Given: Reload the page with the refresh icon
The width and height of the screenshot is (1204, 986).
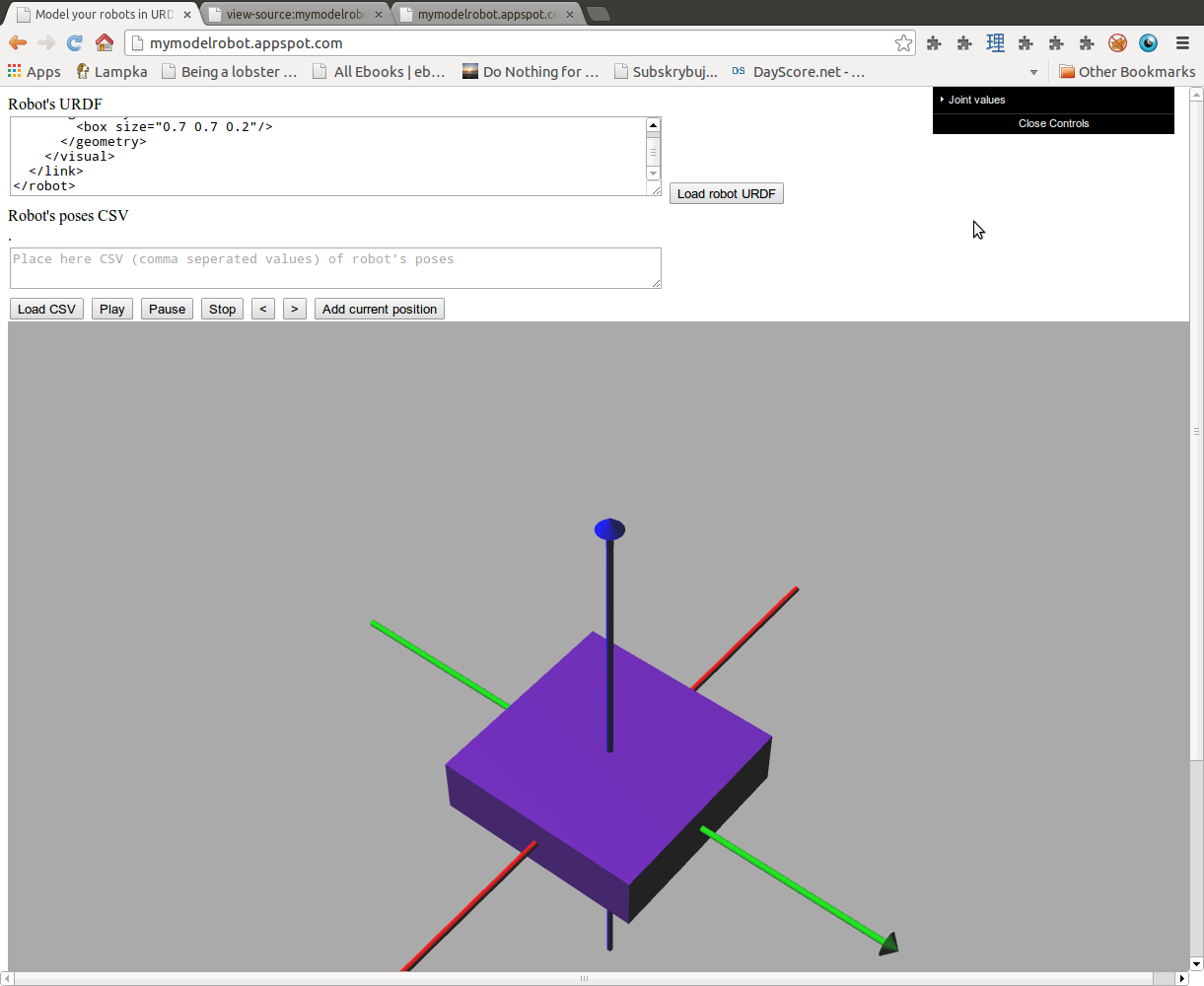Looking at the screenshot, I should click(75, 42).
